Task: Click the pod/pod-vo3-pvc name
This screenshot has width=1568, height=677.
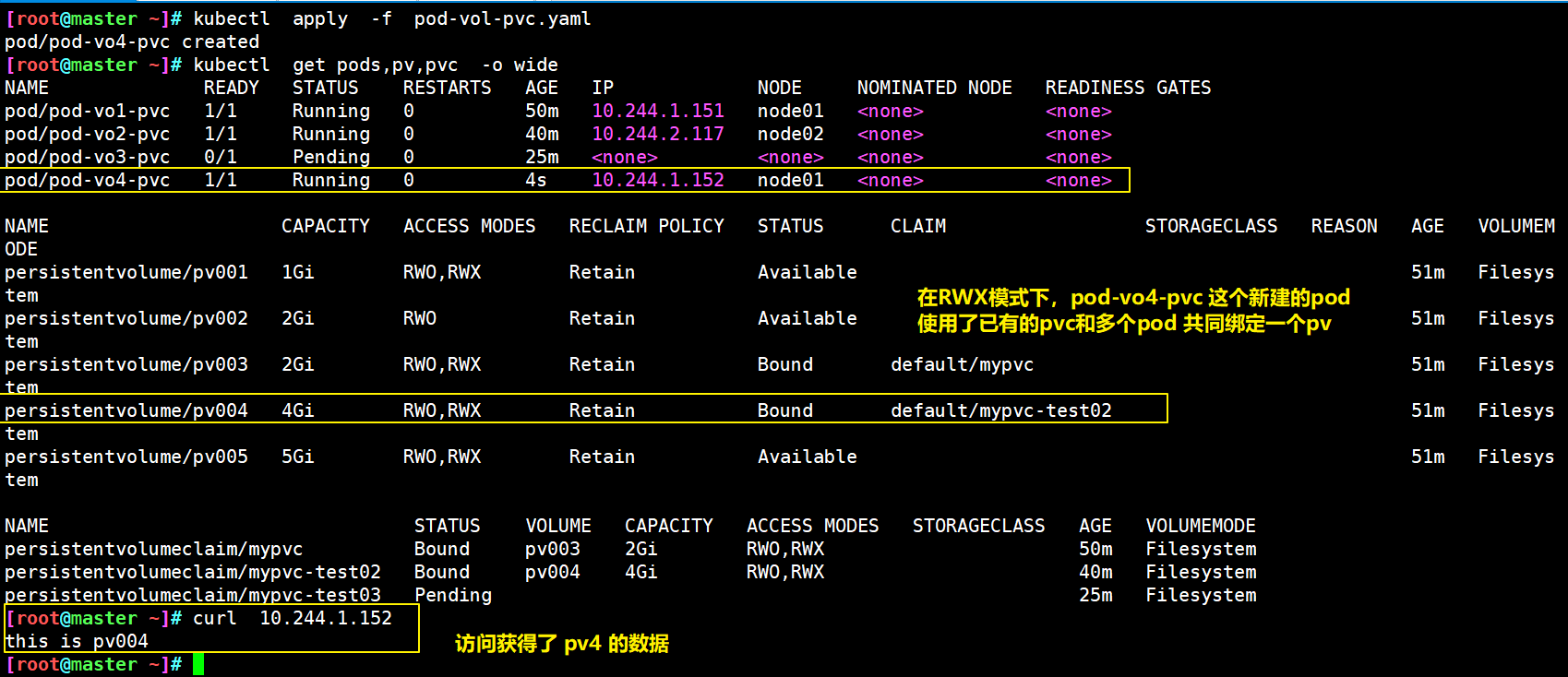Action: [88, 157]
